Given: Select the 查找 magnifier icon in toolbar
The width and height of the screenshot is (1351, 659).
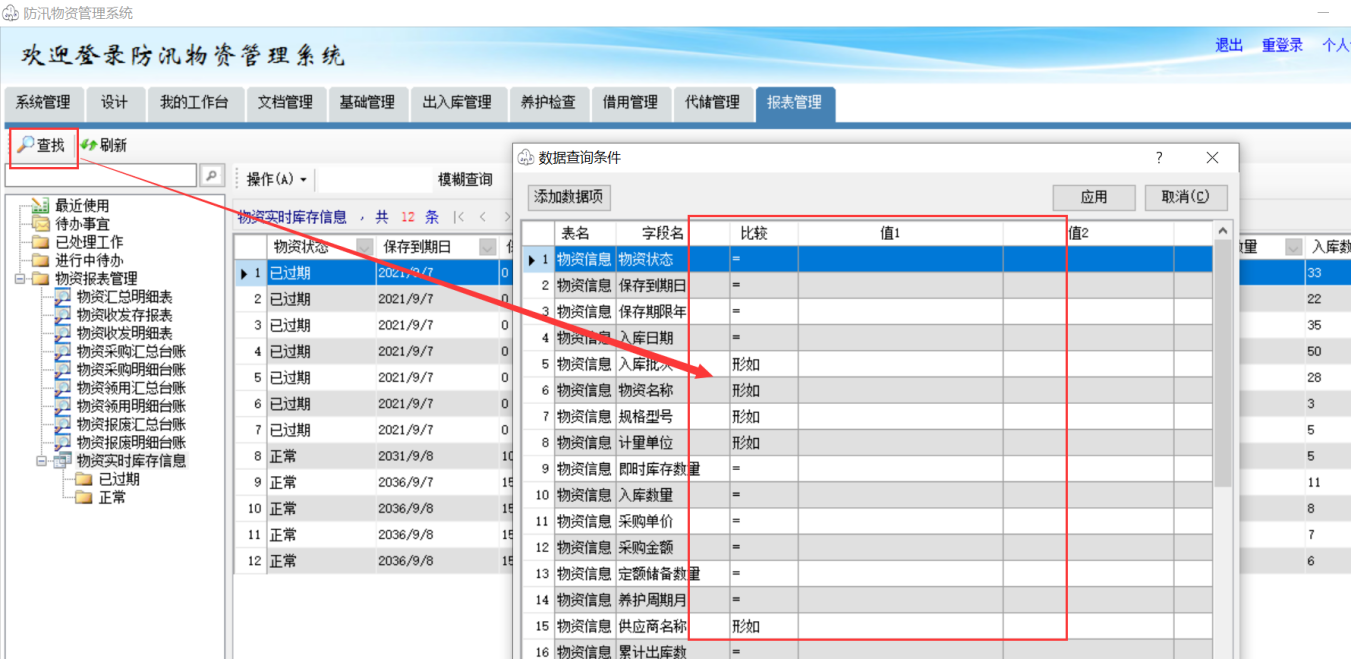Looking at the screenshot, I should (25, 144).
